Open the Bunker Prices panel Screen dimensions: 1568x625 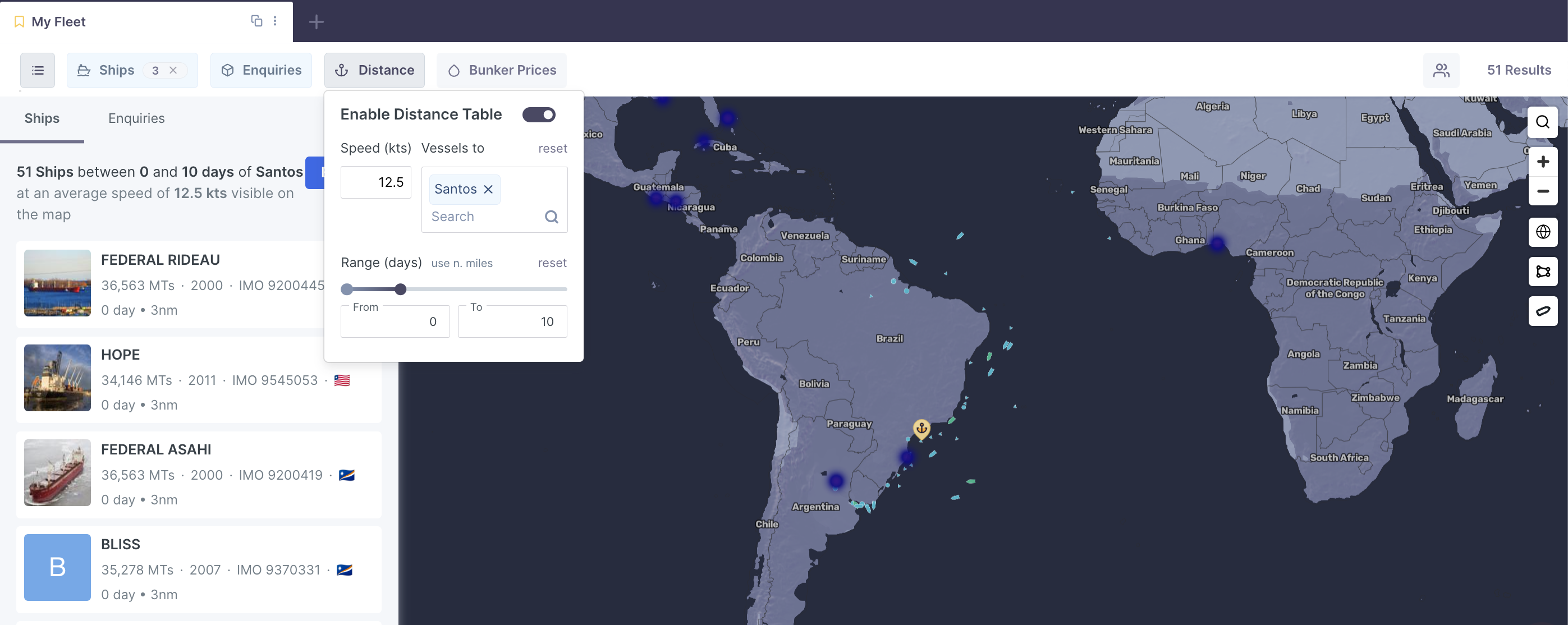point(502,71)
